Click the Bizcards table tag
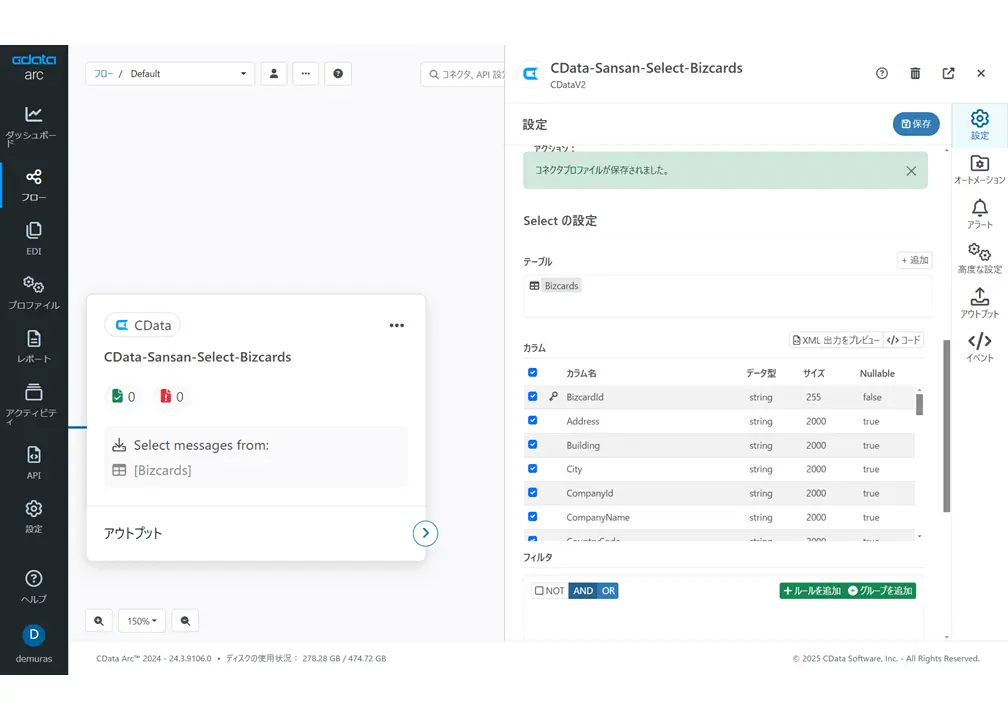 point(561,285)
